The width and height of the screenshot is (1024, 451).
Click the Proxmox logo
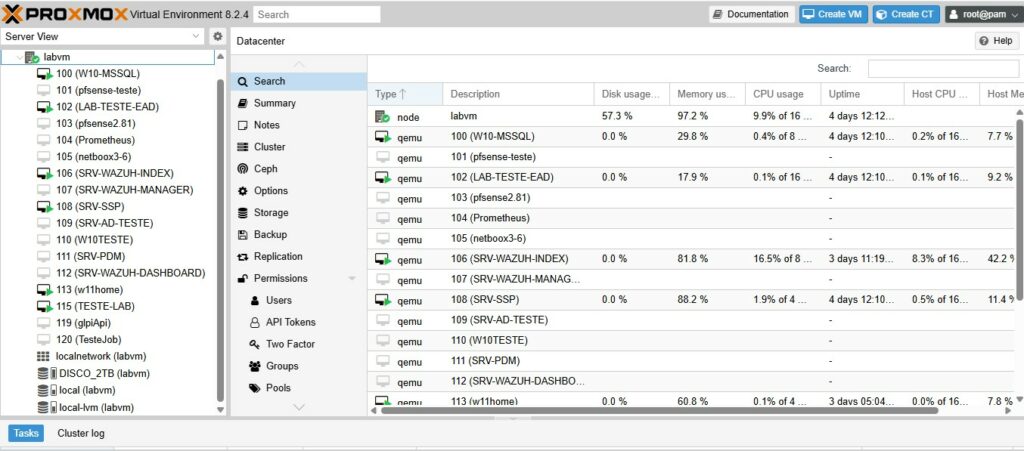point(65,14)
